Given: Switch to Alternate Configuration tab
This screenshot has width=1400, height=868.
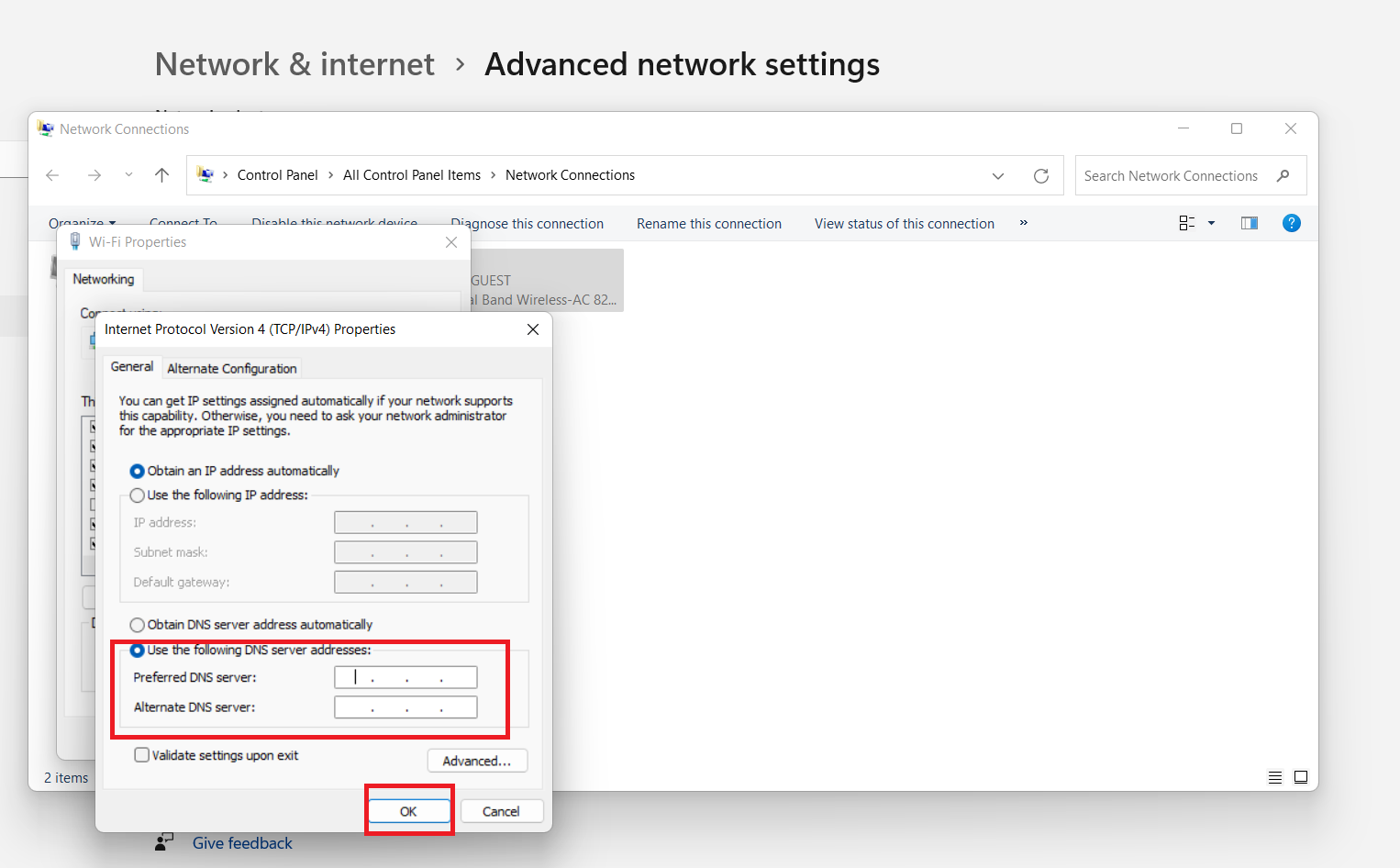Looking at the screenshot, I should (232, 369).
